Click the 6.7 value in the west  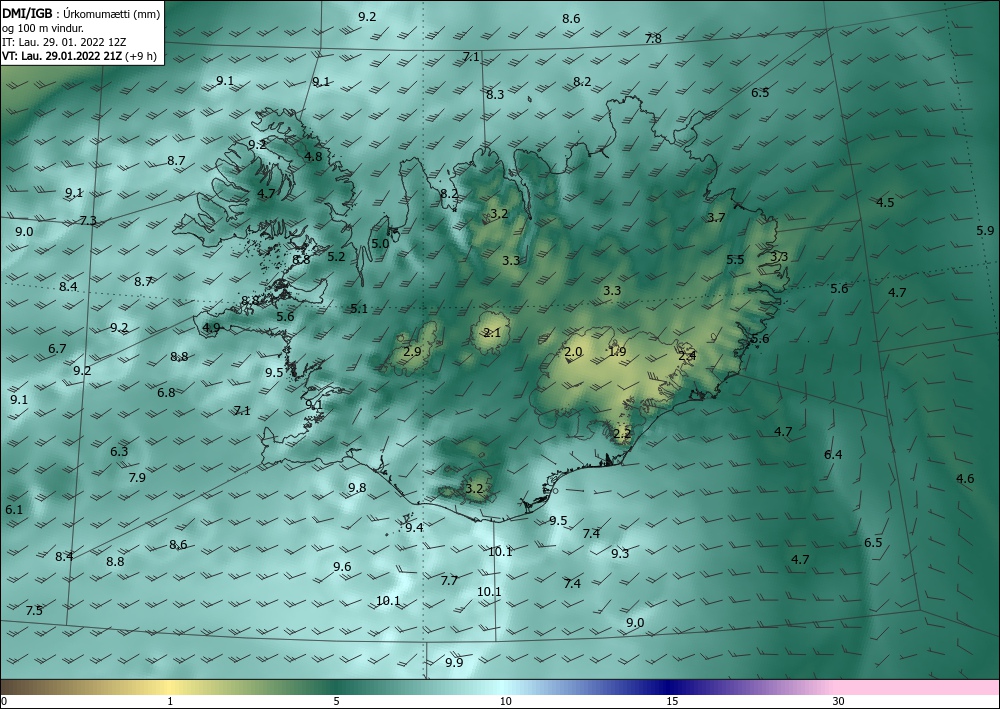[x=57, y=349]
